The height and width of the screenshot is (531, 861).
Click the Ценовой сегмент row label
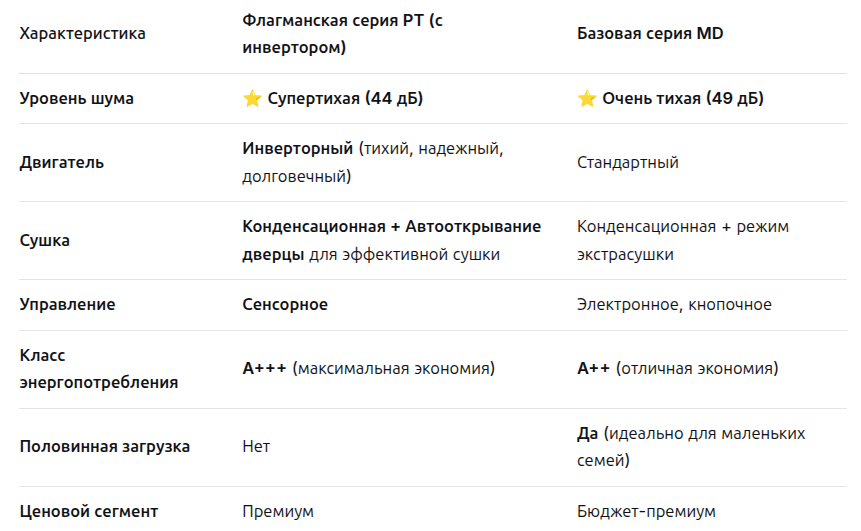tap(89, 512)
